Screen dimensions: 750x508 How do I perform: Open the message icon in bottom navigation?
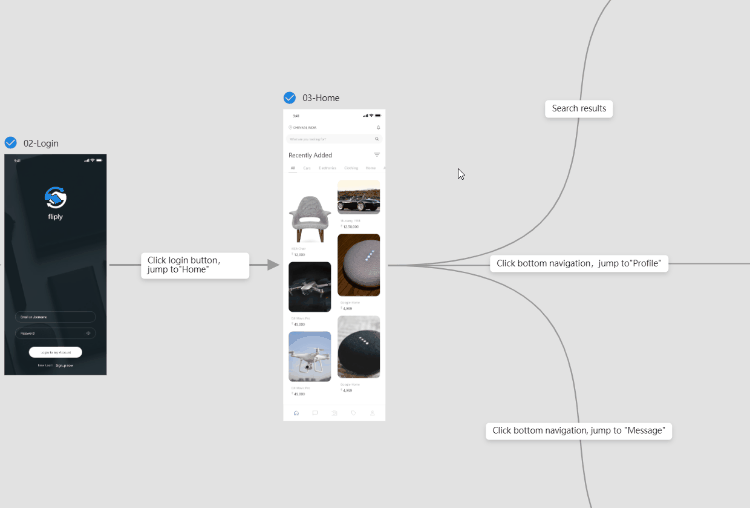pyautogui.click(x=315, y=412)
